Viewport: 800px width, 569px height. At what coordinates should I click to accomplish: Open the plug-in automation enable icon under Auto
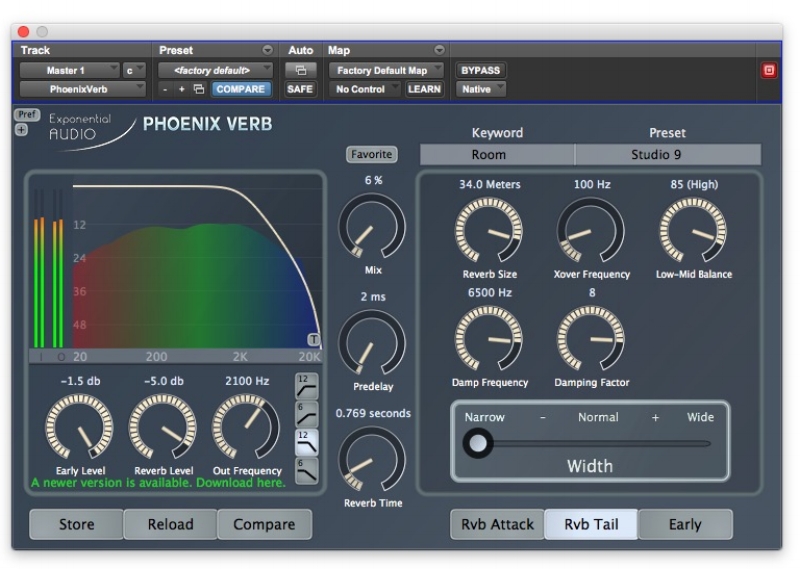pyautogui.click(x=301, y=70)
